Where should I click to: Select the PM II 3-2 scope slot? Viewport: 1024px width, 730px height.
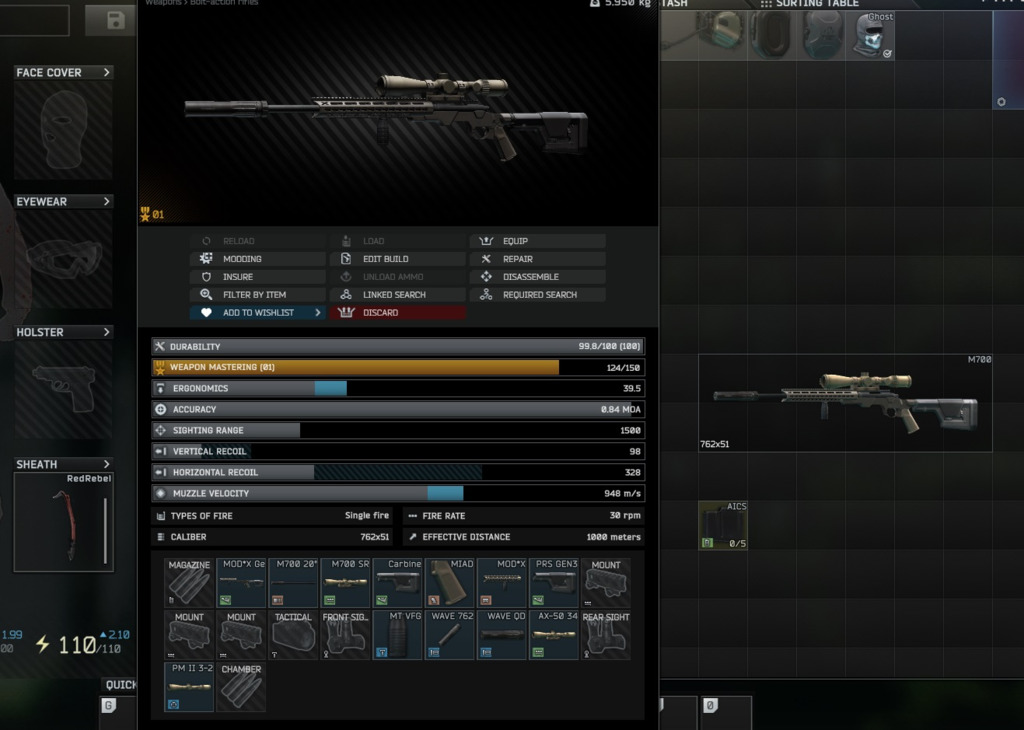tap(189, 687)
